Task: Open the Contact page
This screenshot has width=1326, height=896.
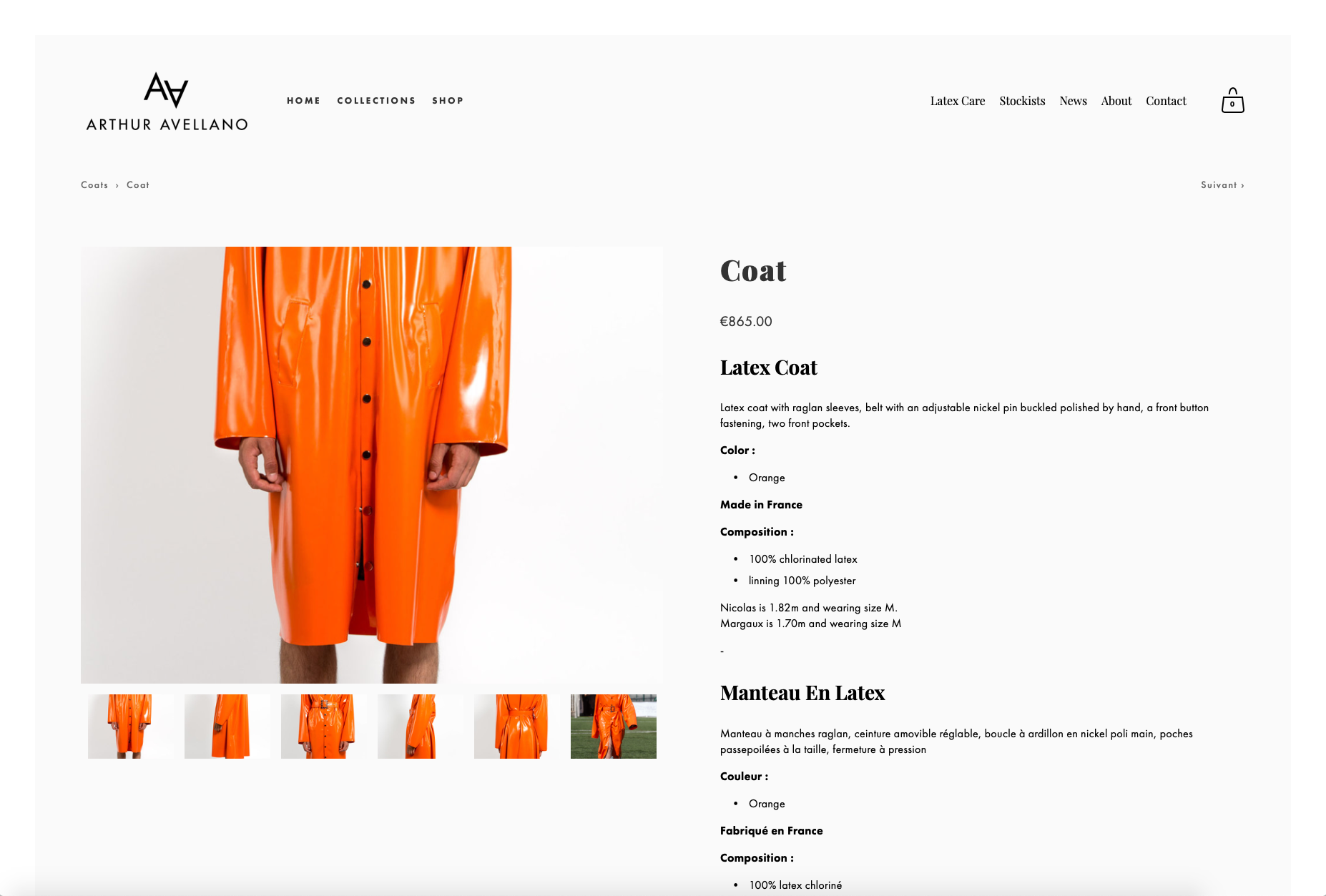Action: click(1166, 101)
